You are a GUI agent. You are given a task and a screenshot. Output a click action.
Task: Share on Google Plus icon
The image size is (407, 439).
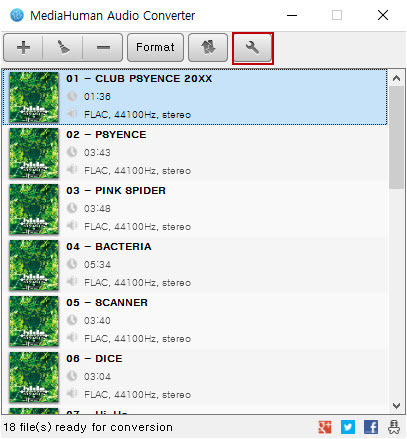[x=325, y=427]
